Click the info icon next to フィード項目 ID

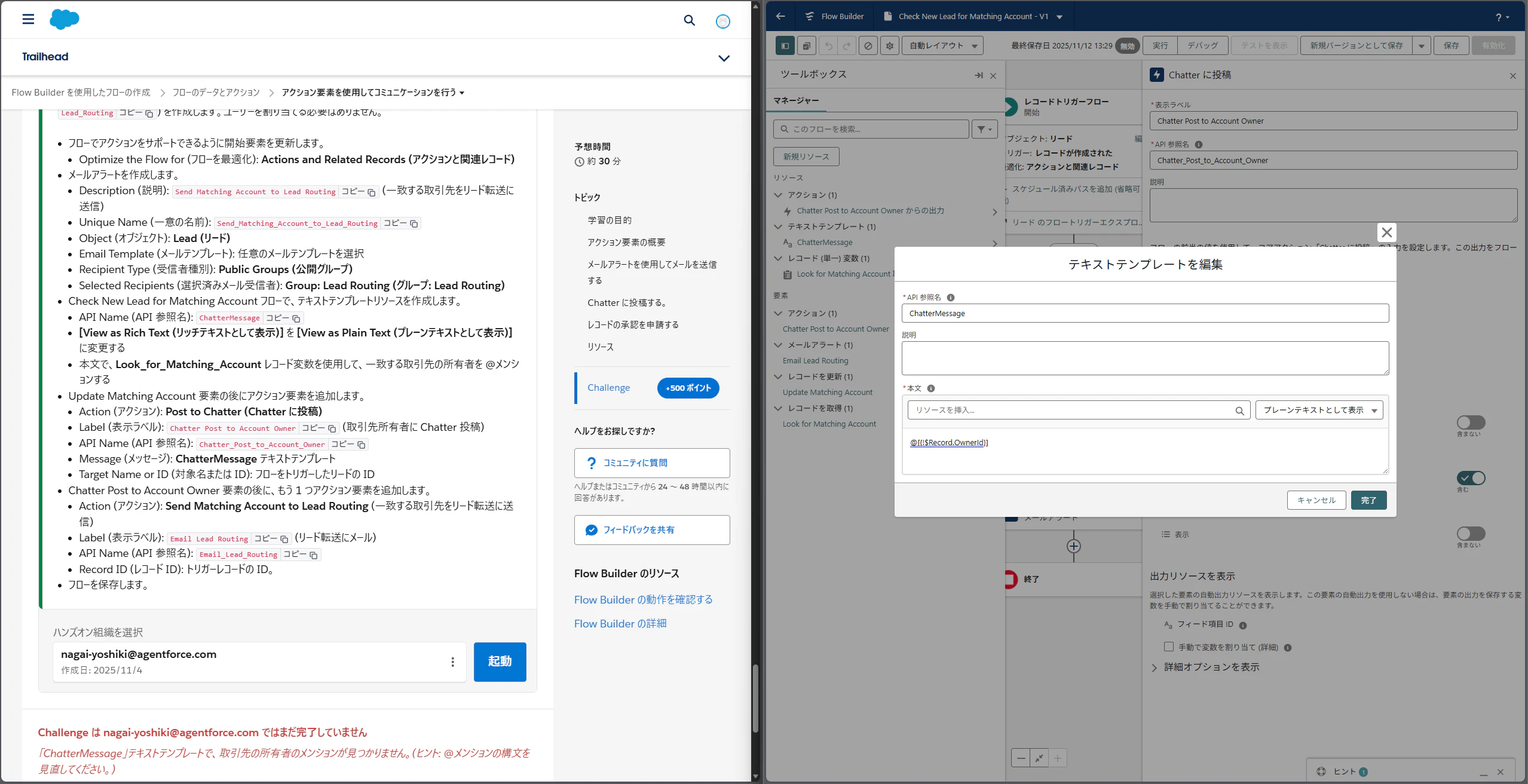pyautogui.click(x=1243, y=626)
